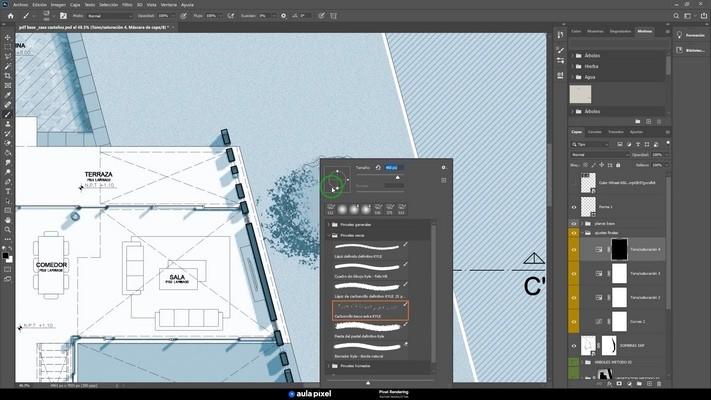Viewport: 711px width, 400px height.
Task: Click brush size slider handle
Action: [x=398, y=177]
